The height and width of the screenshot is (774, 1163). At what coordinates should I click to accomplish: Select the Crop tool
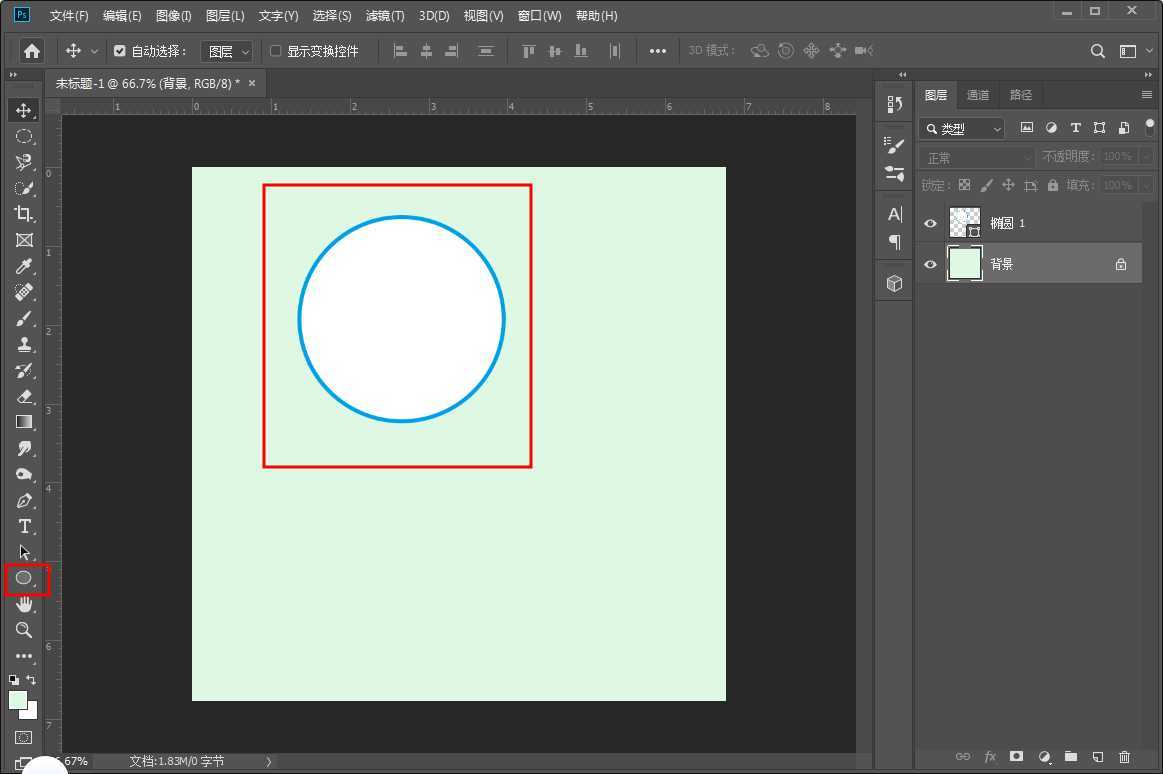pyautogui.click(x=24, y=214)
